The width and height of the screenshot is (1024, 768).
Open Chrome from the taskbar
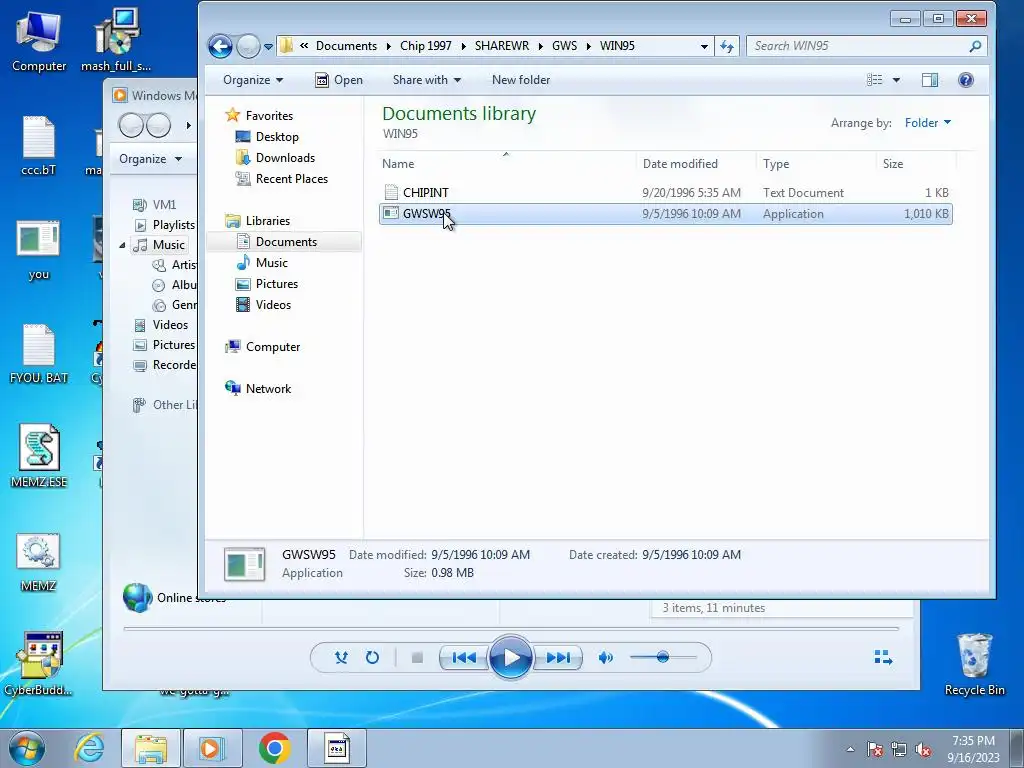tap(274, 748)
